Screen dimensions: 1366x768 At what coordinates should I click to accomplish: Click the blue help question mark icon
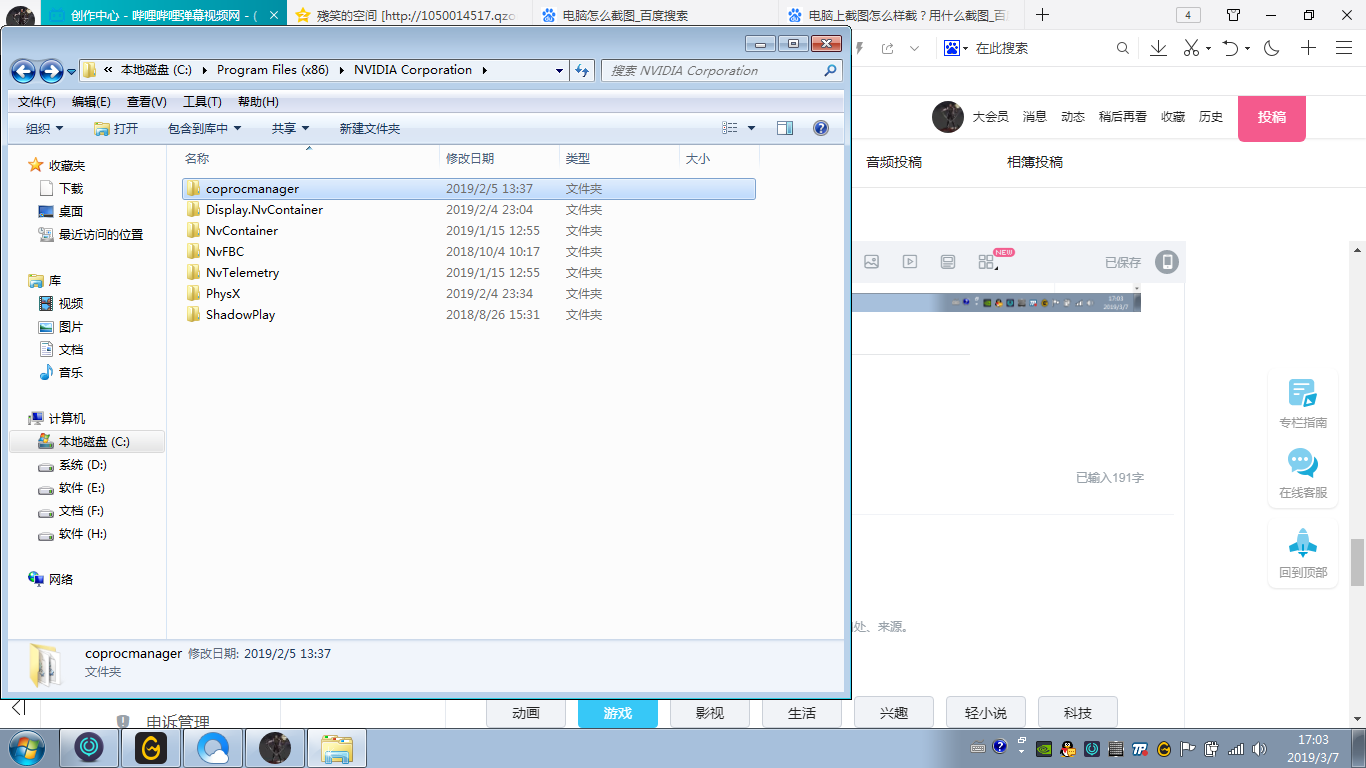(821, 128)
